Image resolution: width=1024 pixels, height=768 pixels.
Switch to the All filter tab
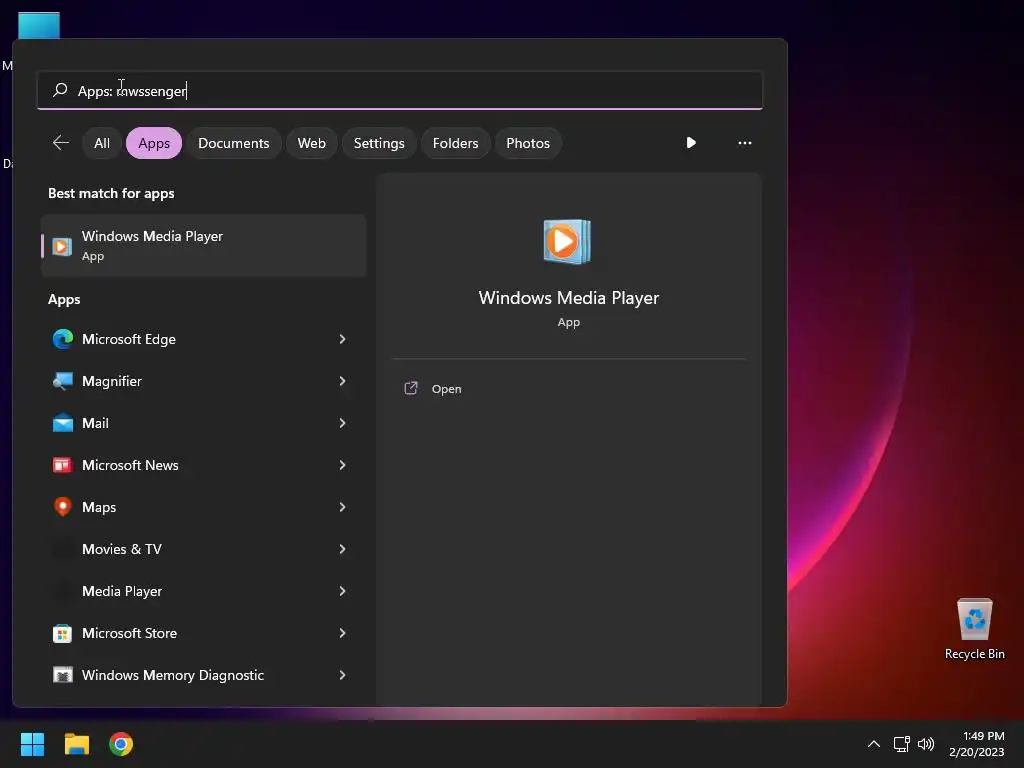tap(102, 143)
